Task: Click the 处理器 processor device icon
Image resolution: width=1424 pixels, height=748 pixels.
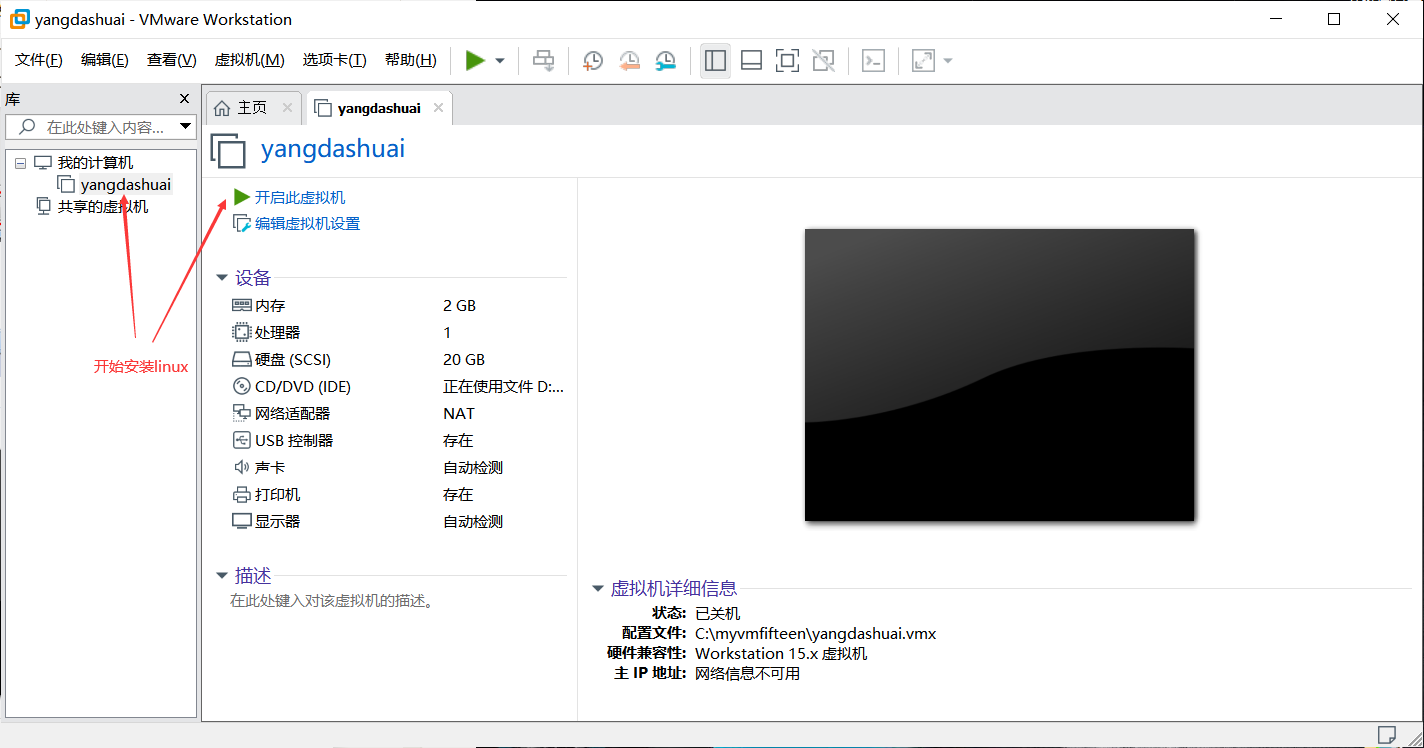Action: coord(242,332)
